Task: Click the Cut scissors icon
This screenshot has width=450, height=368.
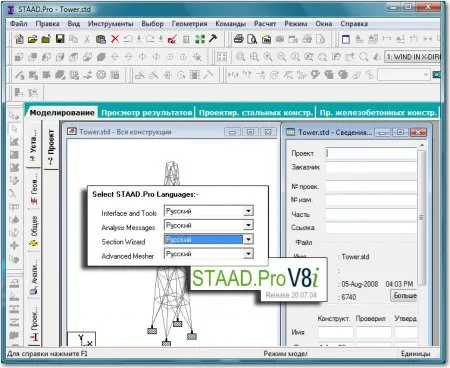Action: click(87, 39)
